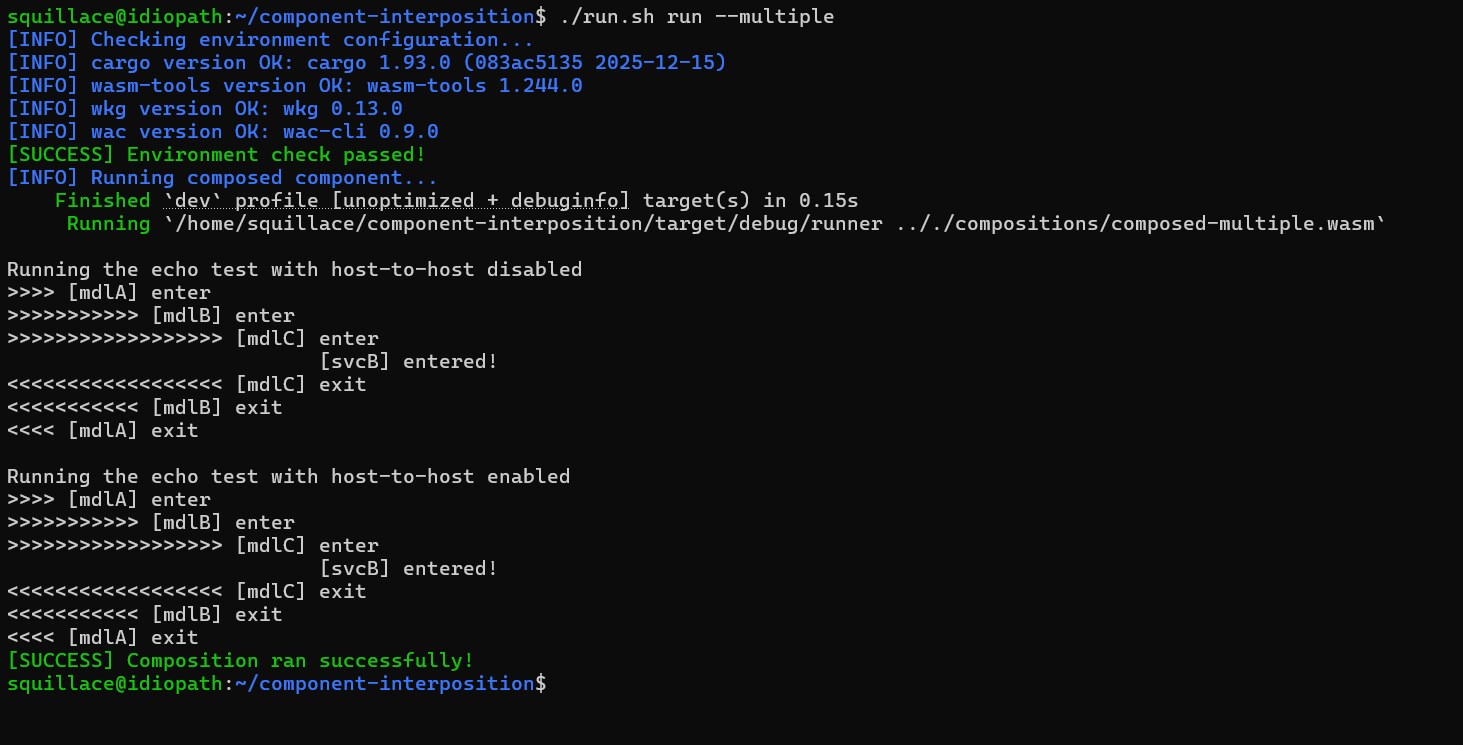Click "~/component-interposition" path in the last prompt
This screenshot has width=1463, height=745.
pos(384,683)
